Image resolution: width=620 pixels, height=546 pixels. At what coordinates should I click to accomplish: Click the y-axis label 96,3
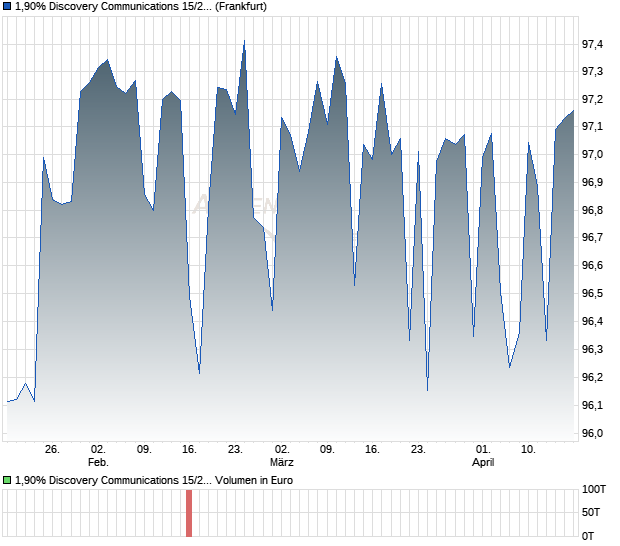tap(592, 350)
